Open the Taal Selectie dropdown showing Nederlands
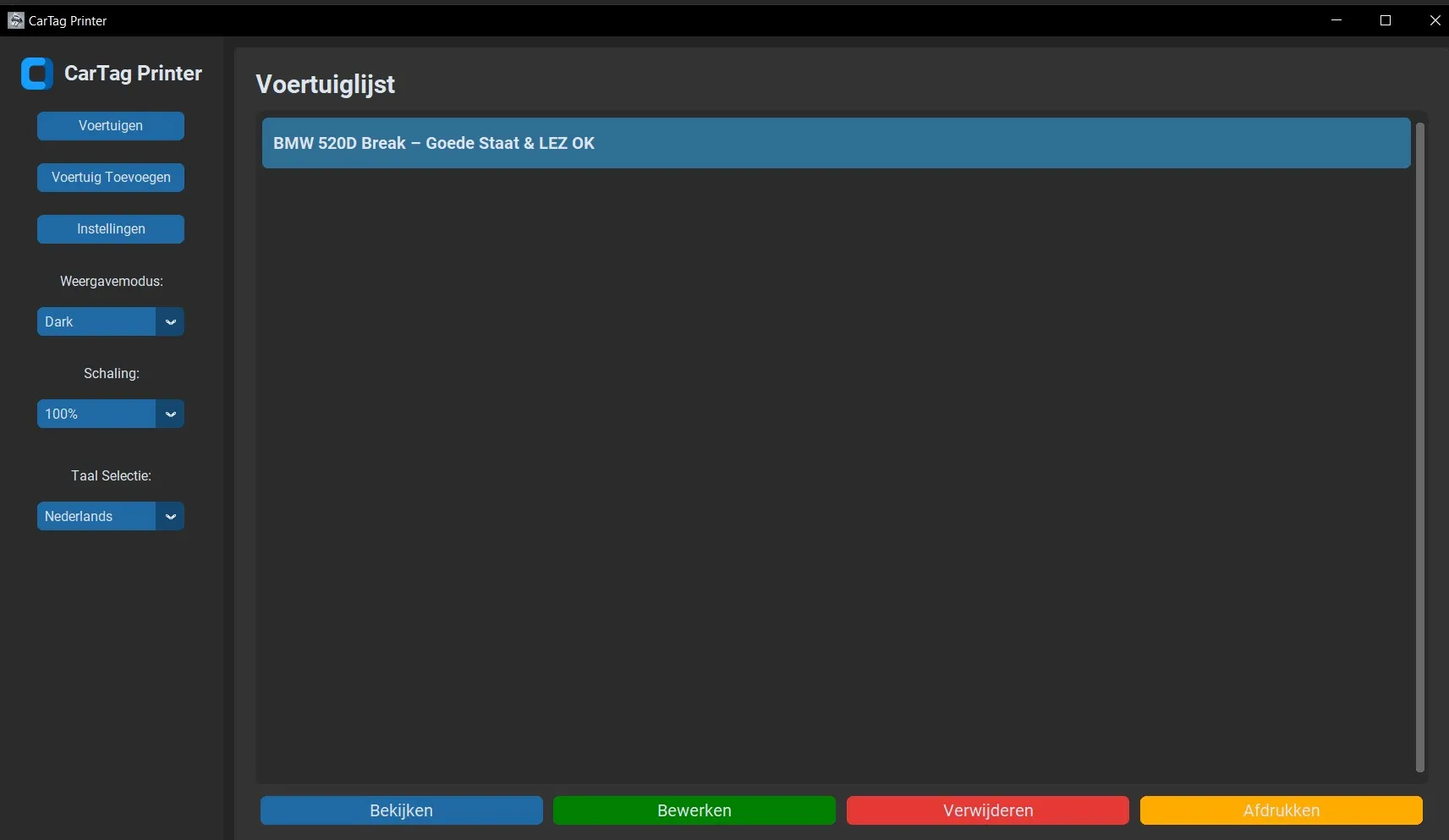Screen dimensions: 1449x840 tap(96, 516)
